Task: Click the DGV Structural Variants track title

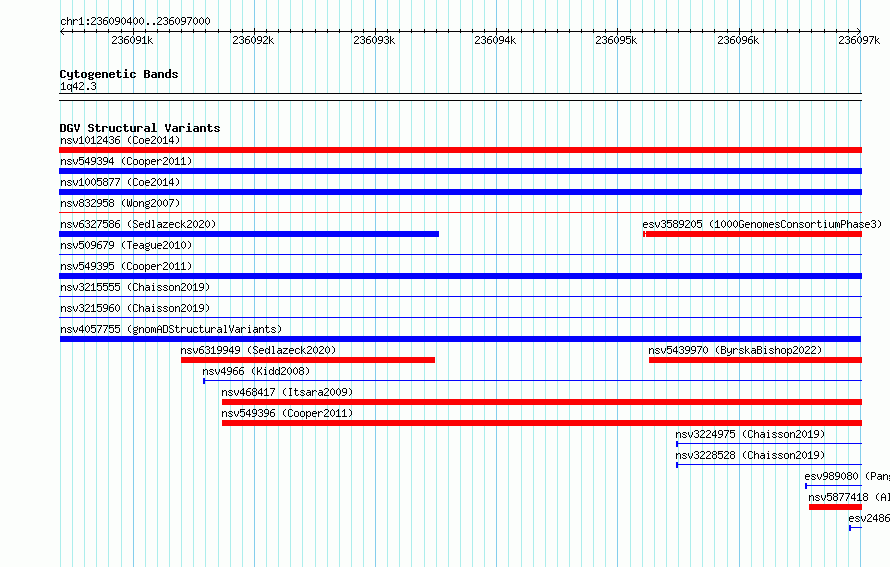Action: point(140,128)
